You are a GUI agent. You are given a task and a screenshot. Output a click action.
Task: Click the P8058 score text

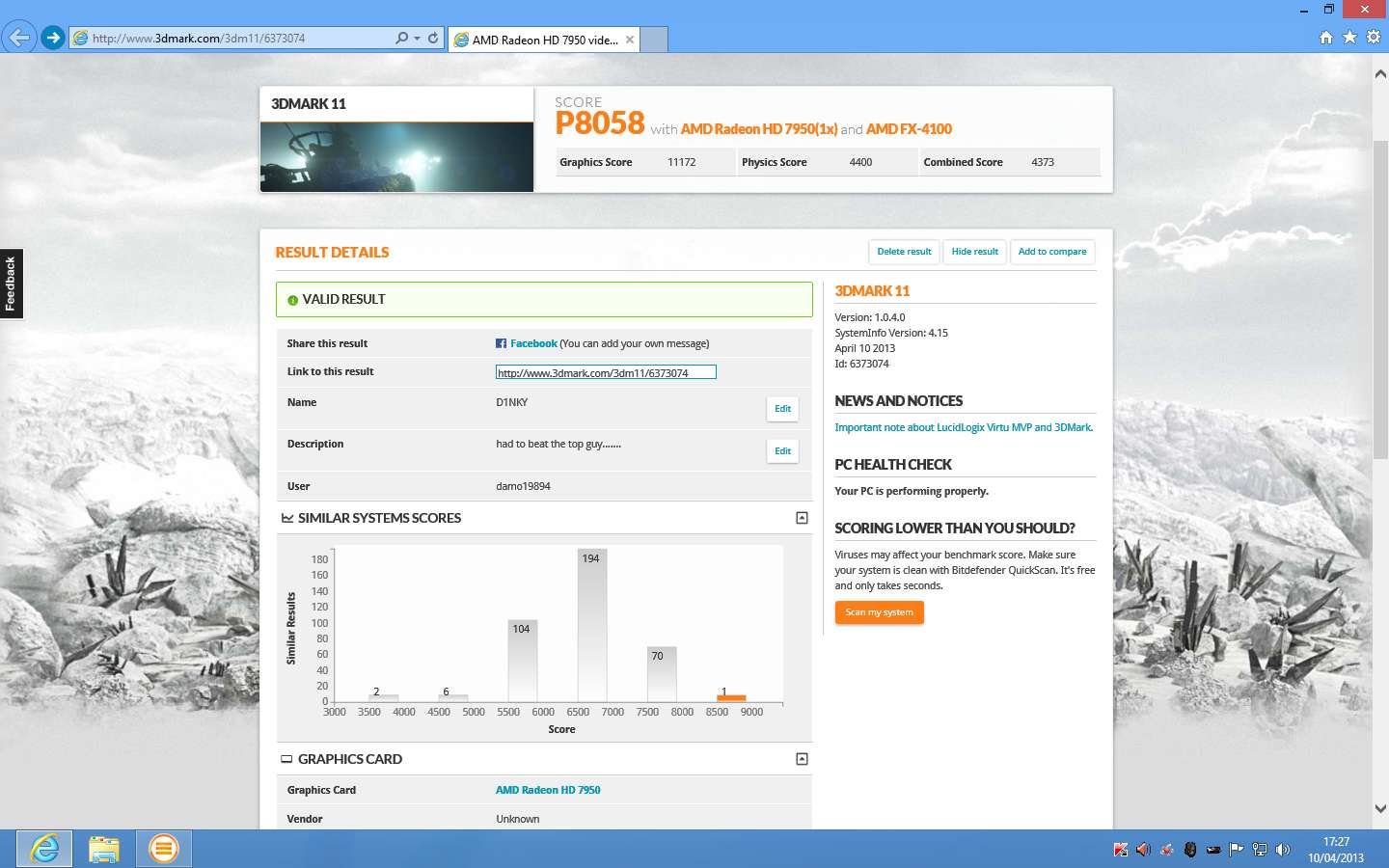pos(599,123)
